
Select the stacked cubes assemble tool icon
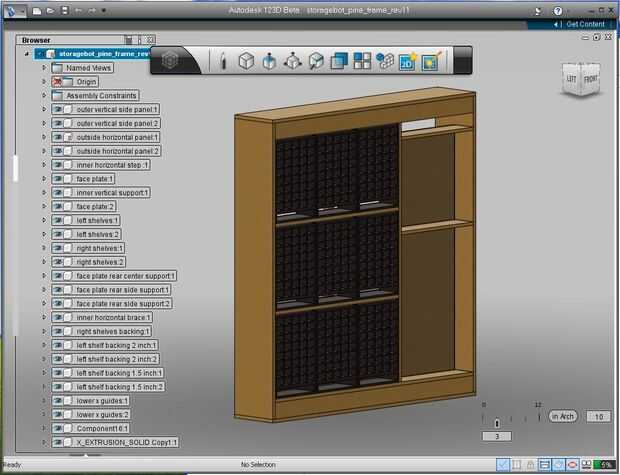(385, 61)
